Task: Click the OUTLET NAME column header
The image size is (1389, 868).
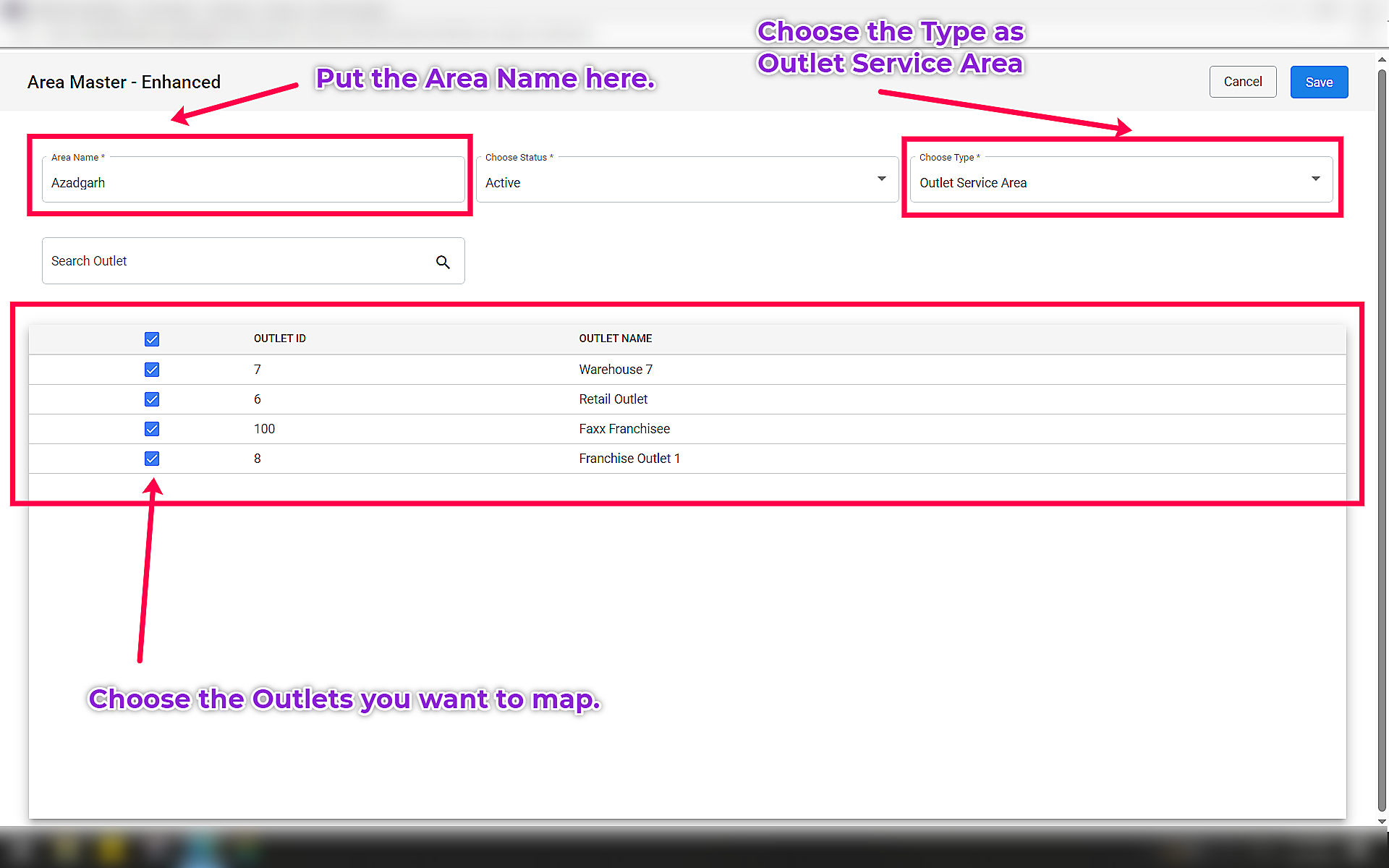Action: (x=615, y=339)
